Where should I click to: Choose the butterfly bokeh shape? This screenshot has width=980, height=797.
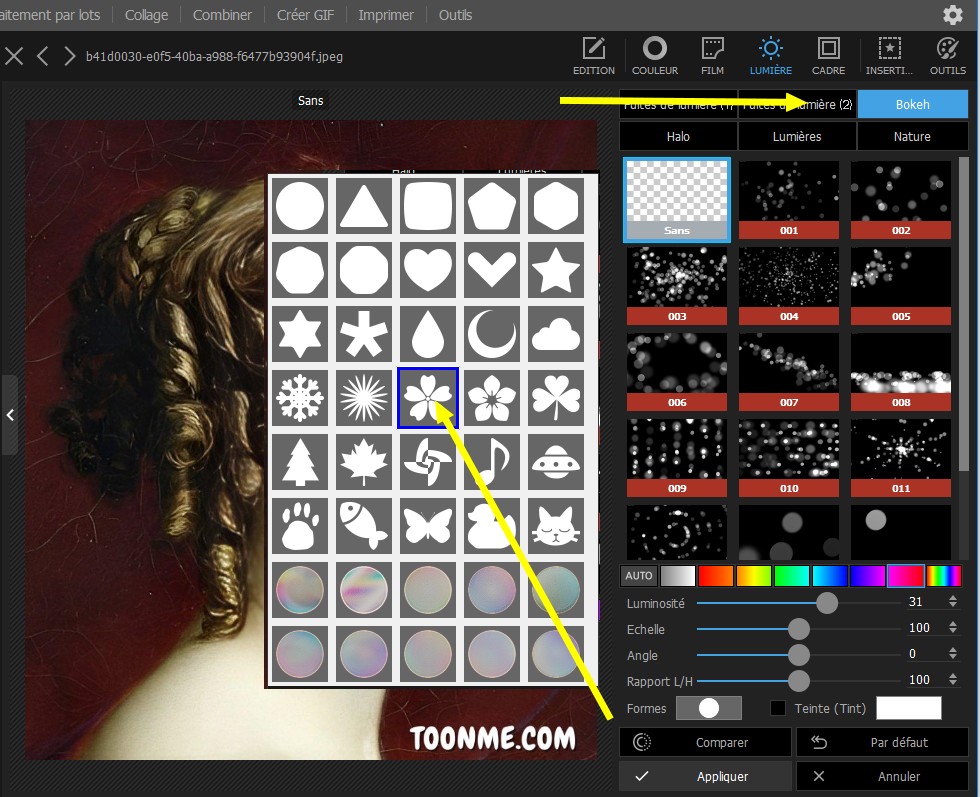(x=428, y=526)
